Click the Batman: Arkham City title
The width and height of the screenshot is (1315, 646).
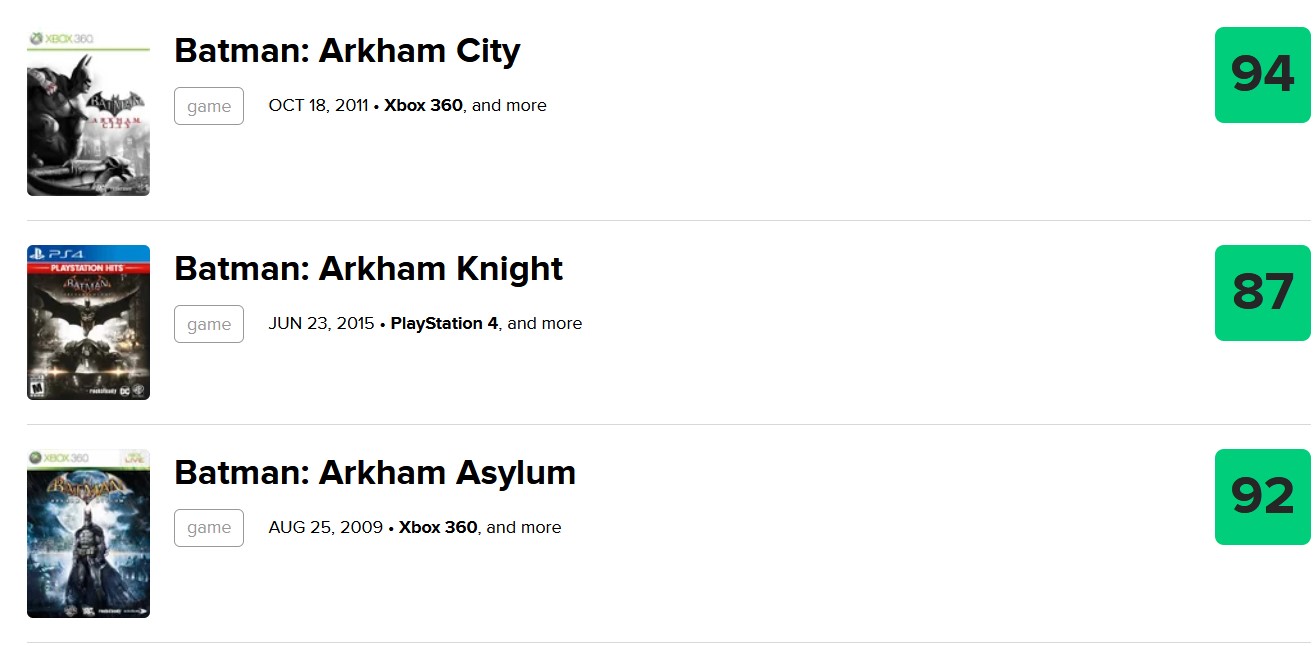click(347, 51)
